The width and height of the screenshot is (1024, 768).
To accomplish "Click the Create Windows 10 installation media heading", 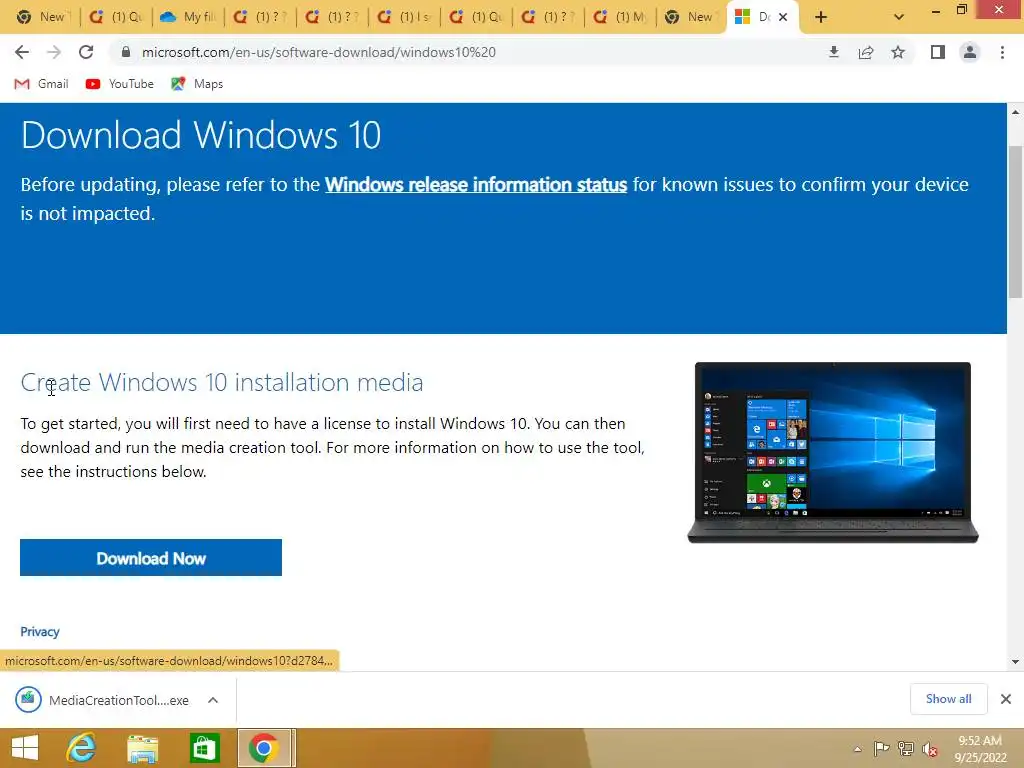I will (222, 383).
